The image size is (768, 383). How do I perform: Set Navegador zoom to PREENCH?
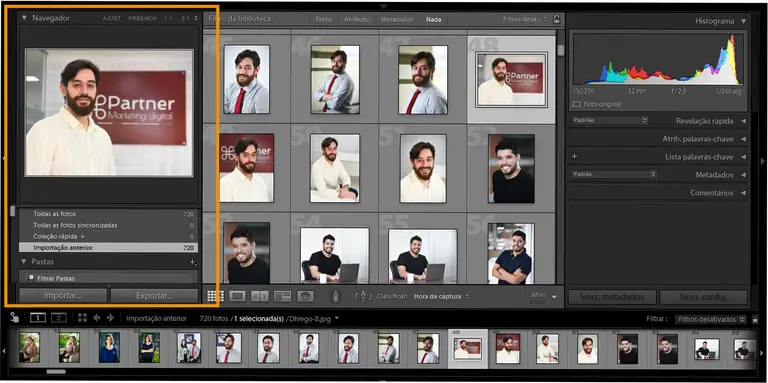pyautogui.click(x=142, y=18)
